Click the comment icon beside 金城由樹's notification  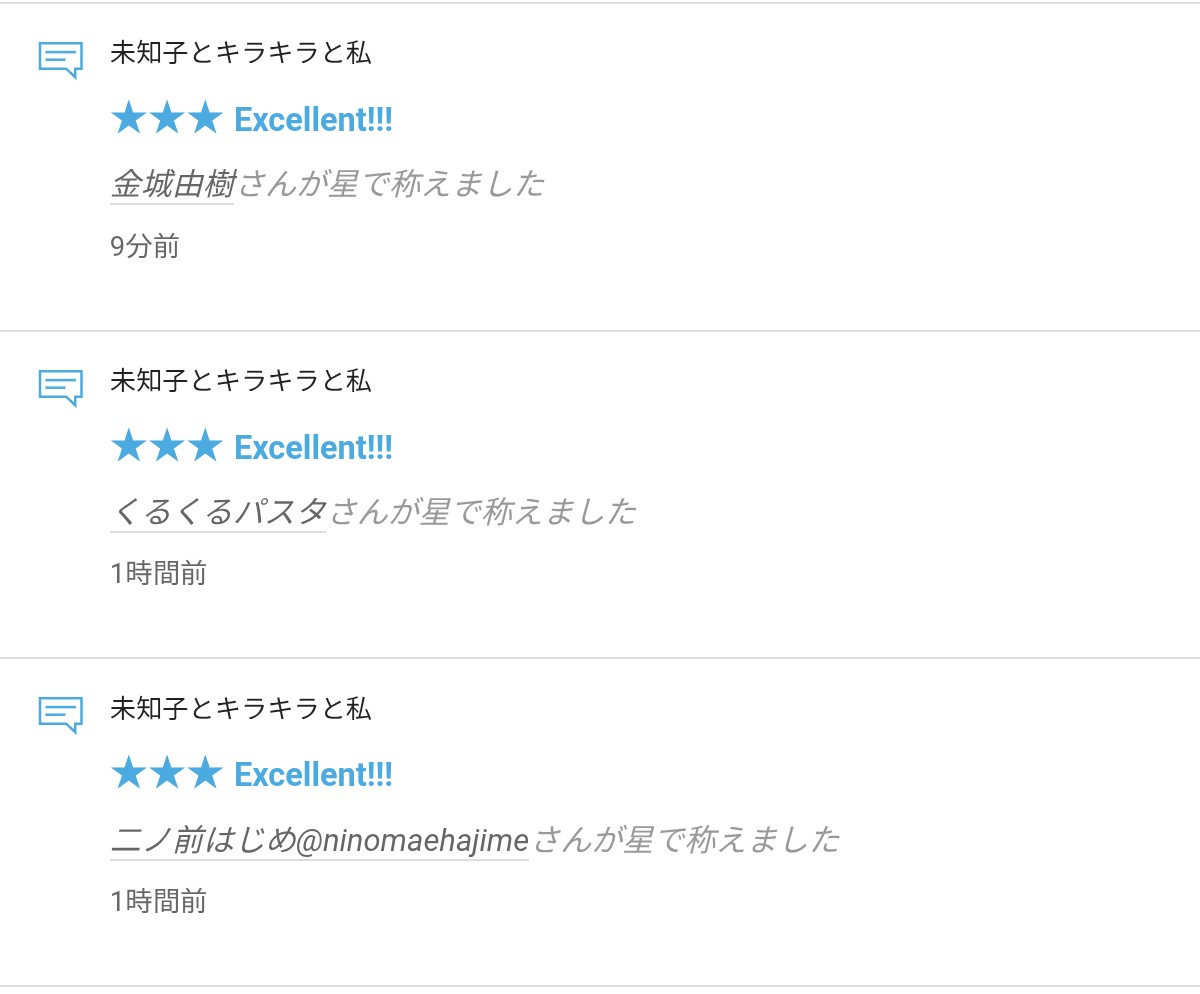60,59
